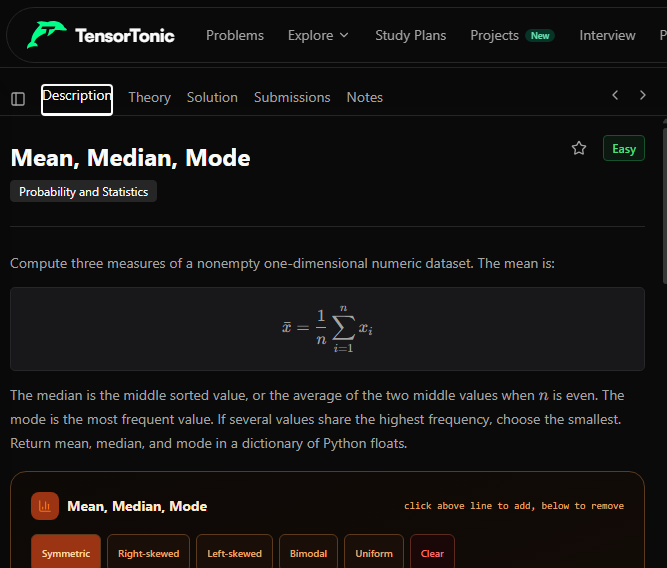Click the Probability and Statistics tag
The image size is (667, 568).
[x=83, y=191]
